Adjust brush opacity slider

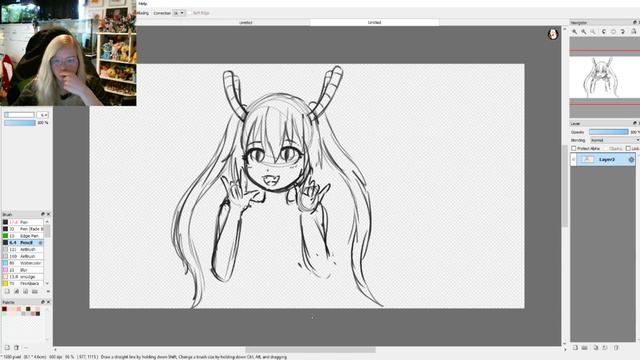[x=20, y=122]
